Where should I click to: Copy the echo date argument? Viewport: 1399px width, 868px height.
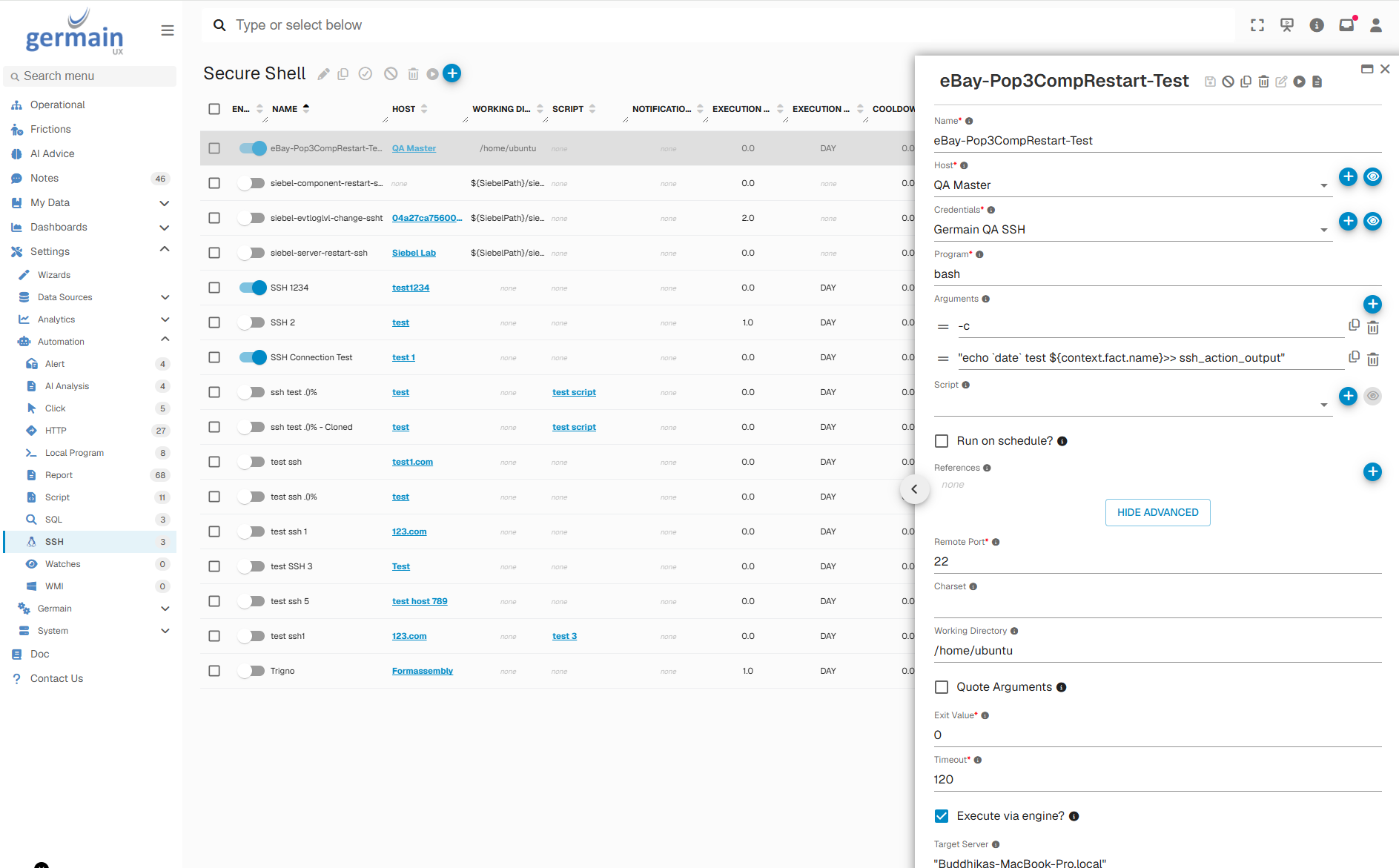[x=1354, y=357]
